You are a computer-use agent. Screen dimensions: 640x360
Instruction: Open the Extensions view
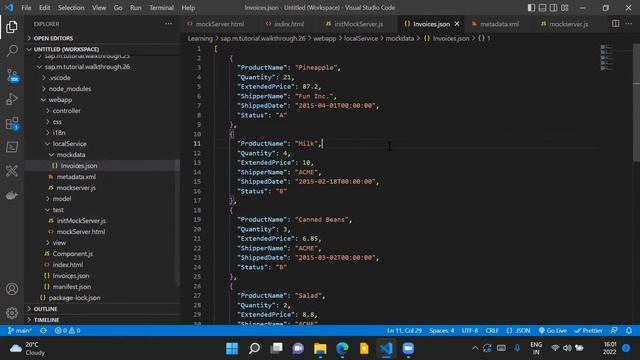coord(12,123)
